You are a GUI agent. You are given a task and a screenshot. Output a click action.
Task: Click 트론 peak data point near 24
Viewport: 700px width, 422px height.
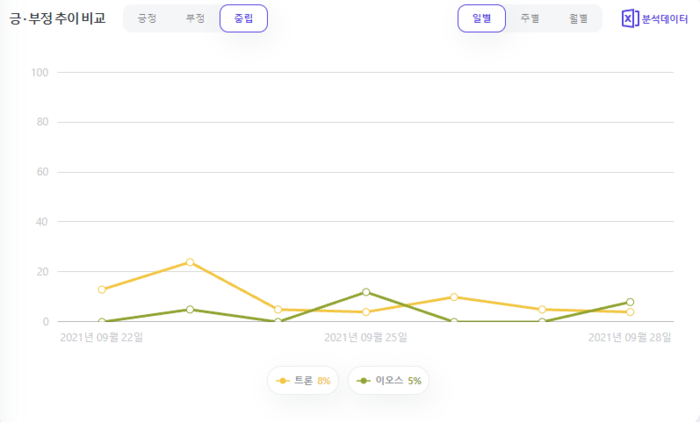click(190, 262)
